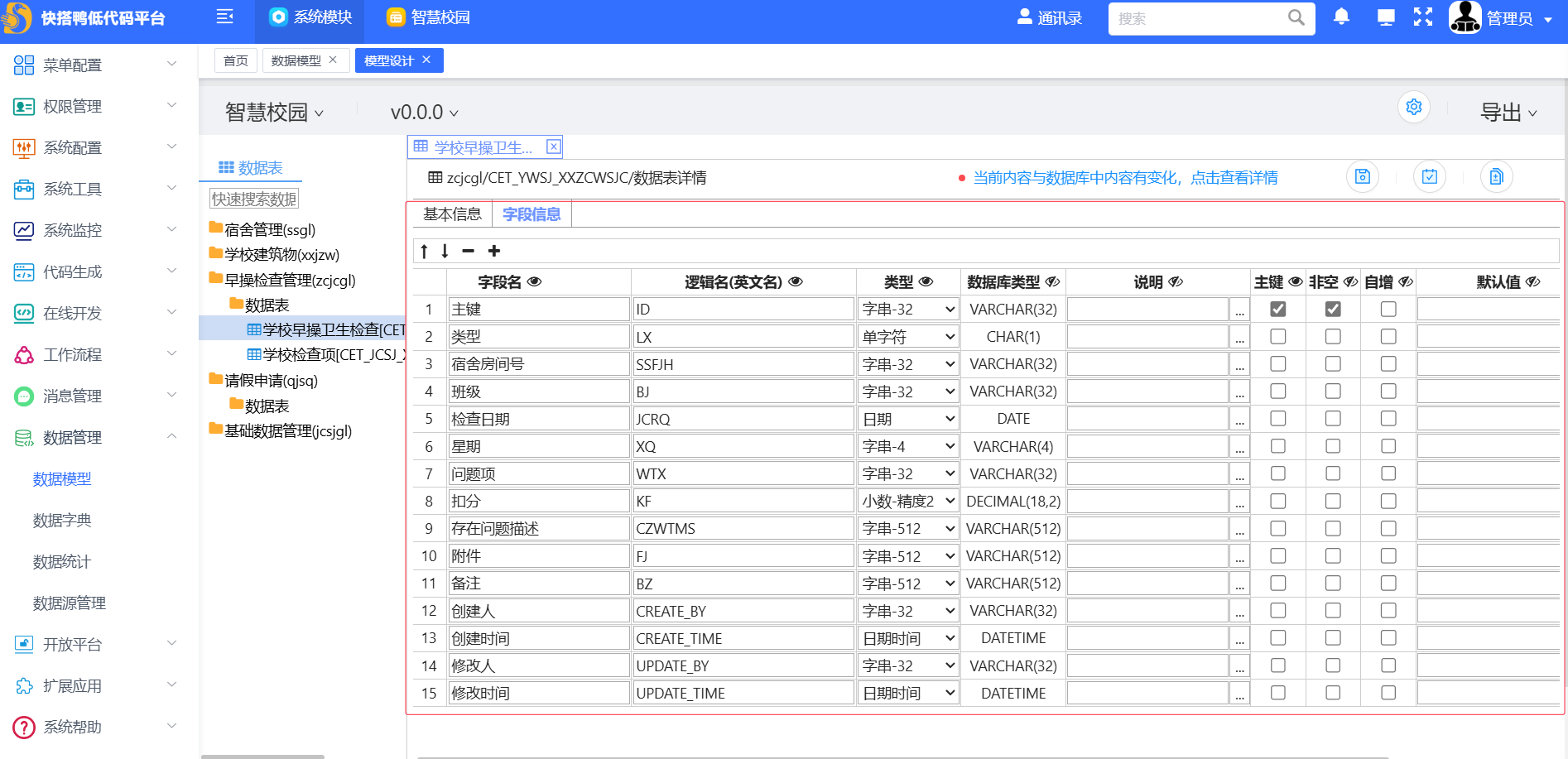Collapse the 数据管理 sidebar menu
The height and width of the screenshot is (759, 1568).
click(98, 437)
